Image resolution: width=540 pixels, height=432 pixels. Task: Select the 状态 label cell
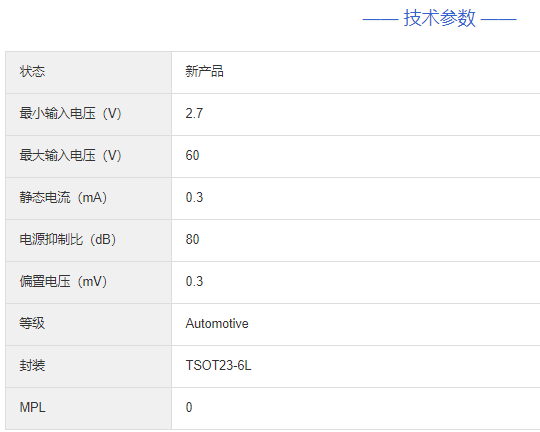[x=89, y=72]
